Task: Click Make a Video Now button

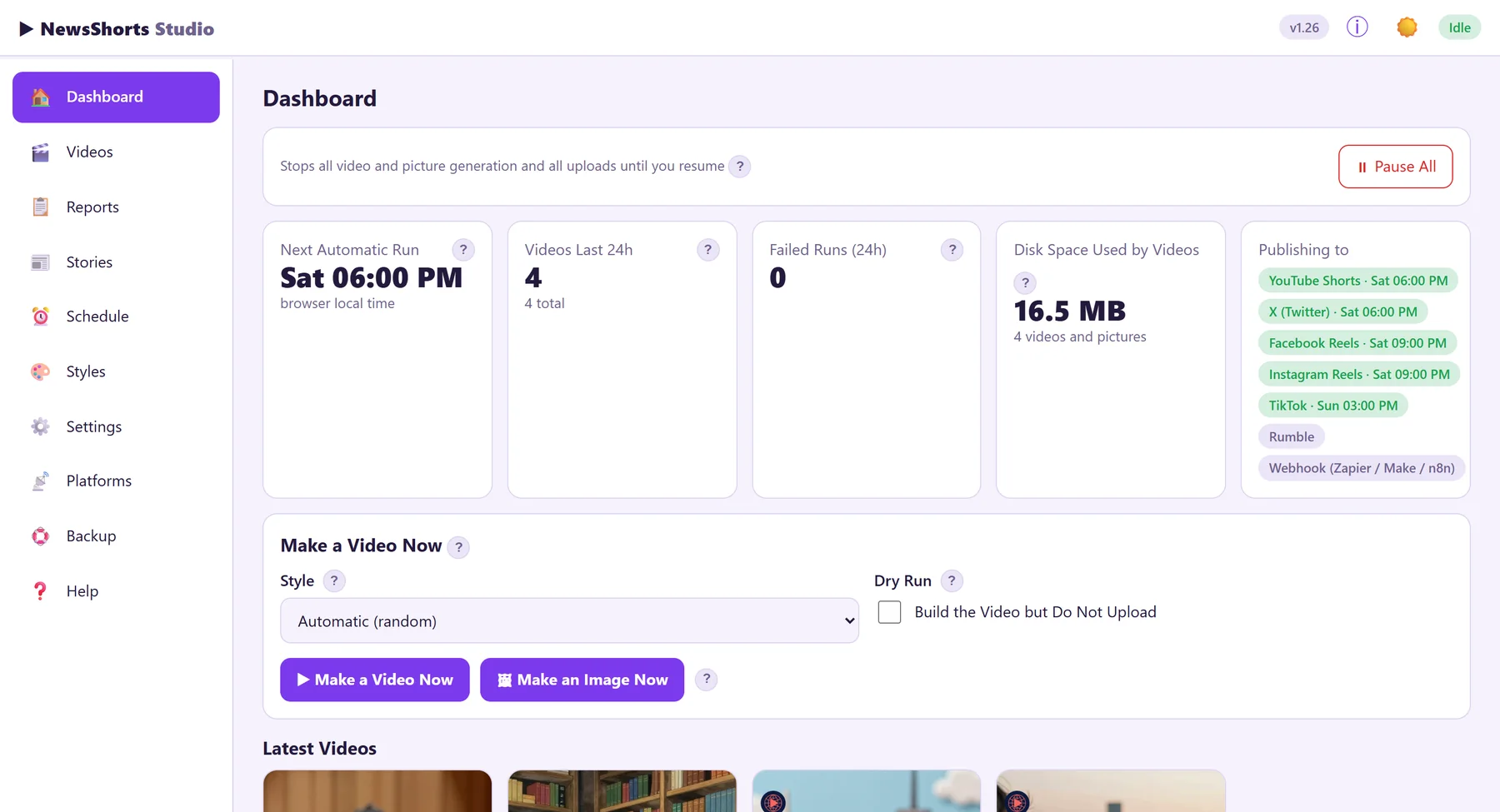Action: (x=375, y=680)
